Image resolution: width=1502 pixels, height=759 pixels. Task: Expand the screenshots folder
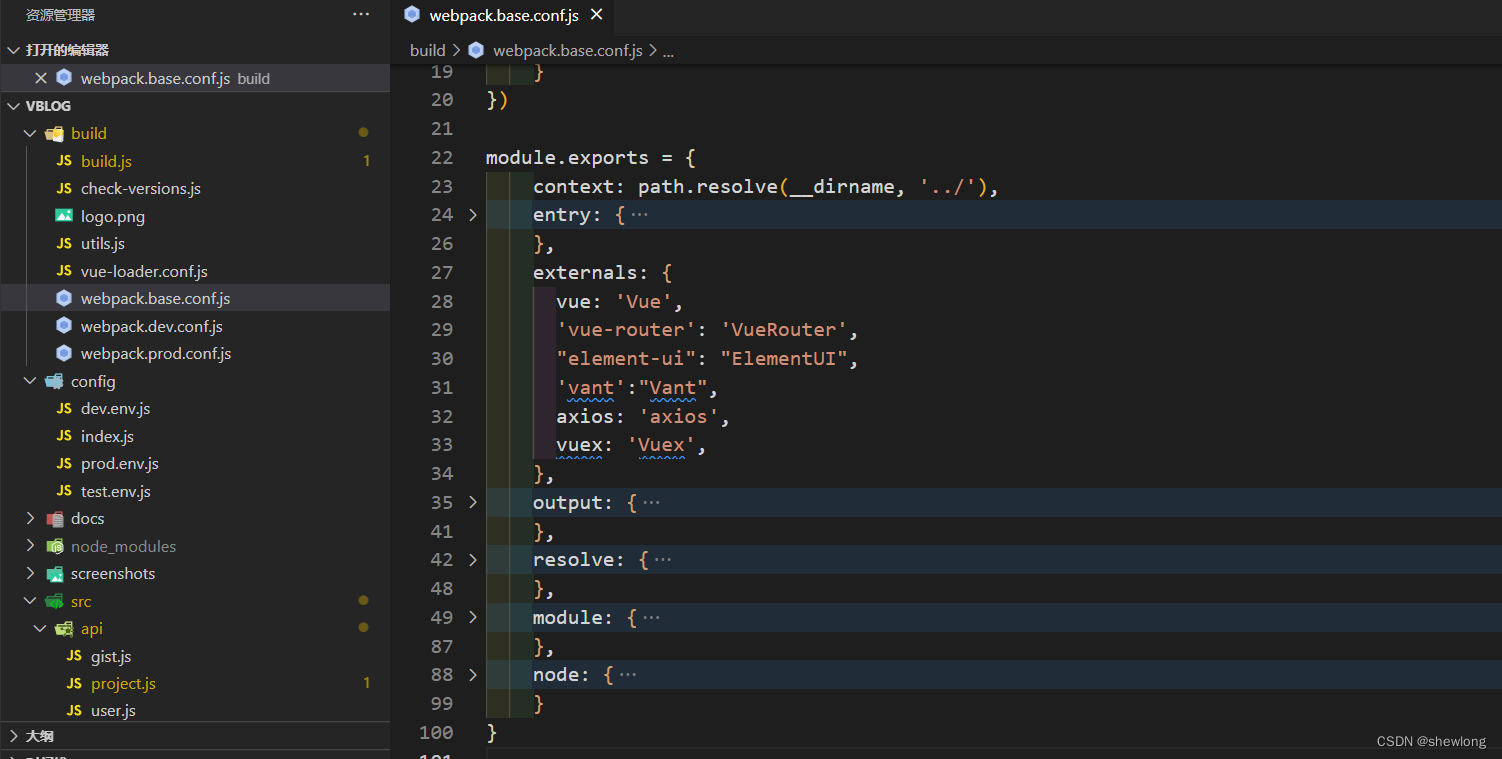pos(31,573)
